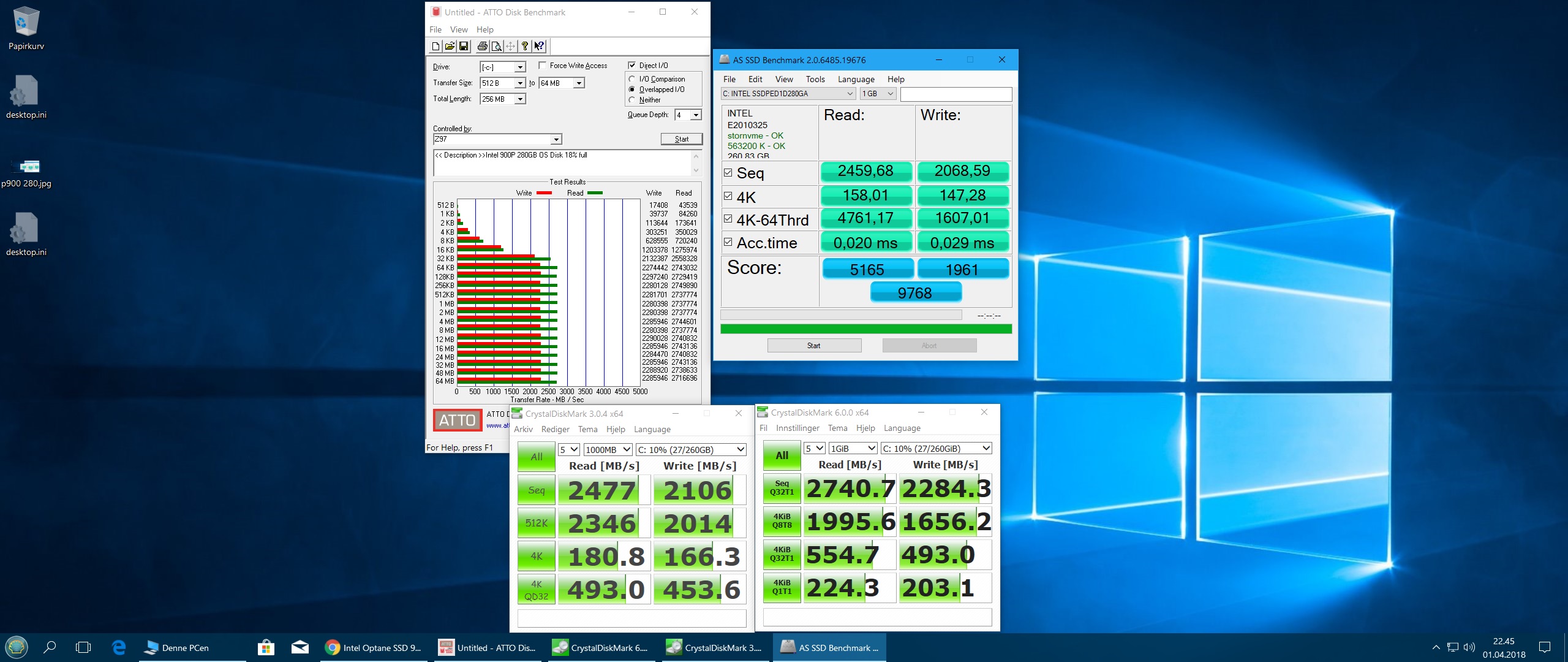Image resolution: width=1568 pixels, height=662 pixels.
Task: Click the context help arrow icon in ATTO
Action: tap(539, 46)
